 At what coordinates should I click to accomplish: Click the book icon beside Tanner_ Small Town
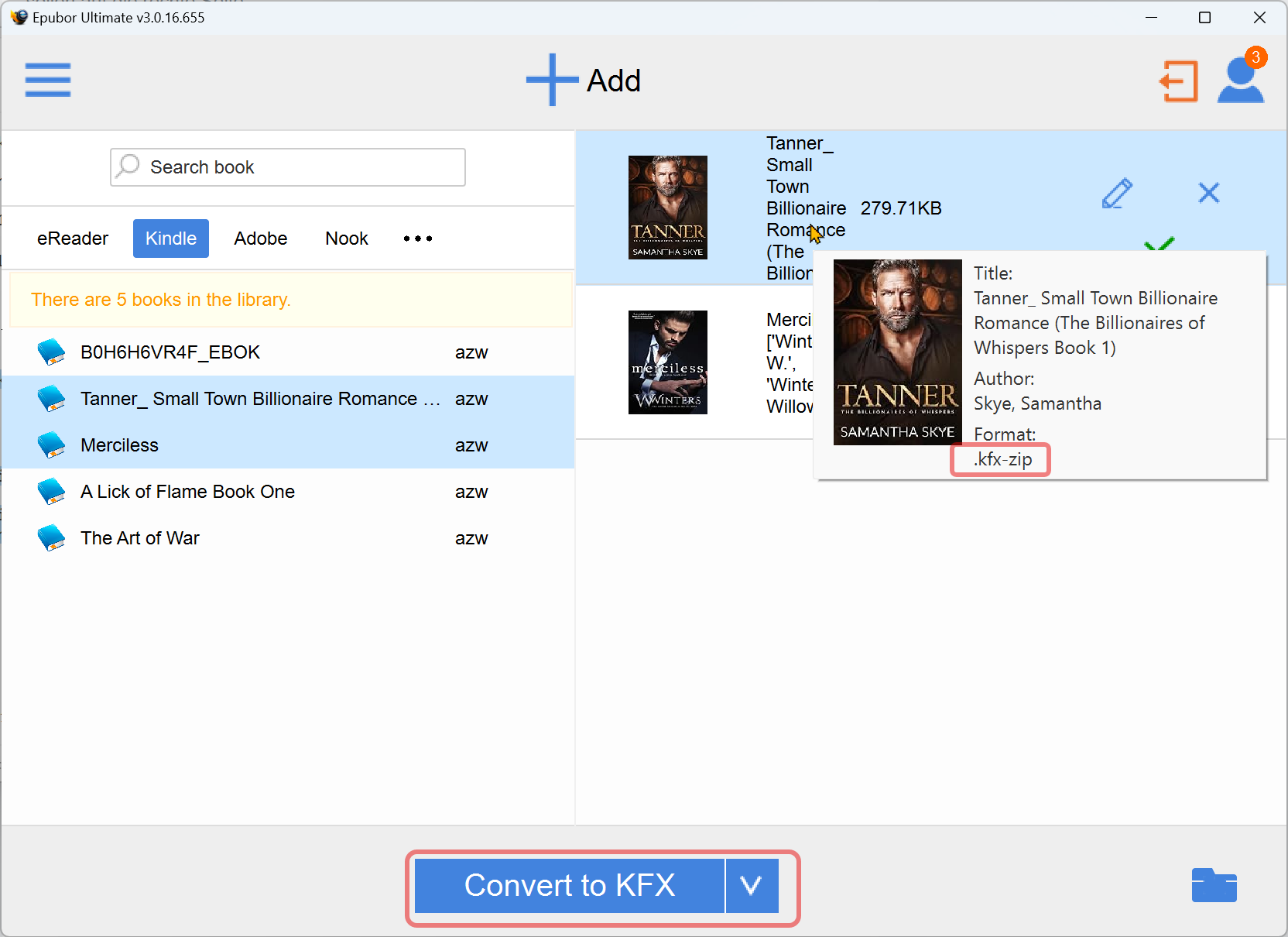[52, 398]
